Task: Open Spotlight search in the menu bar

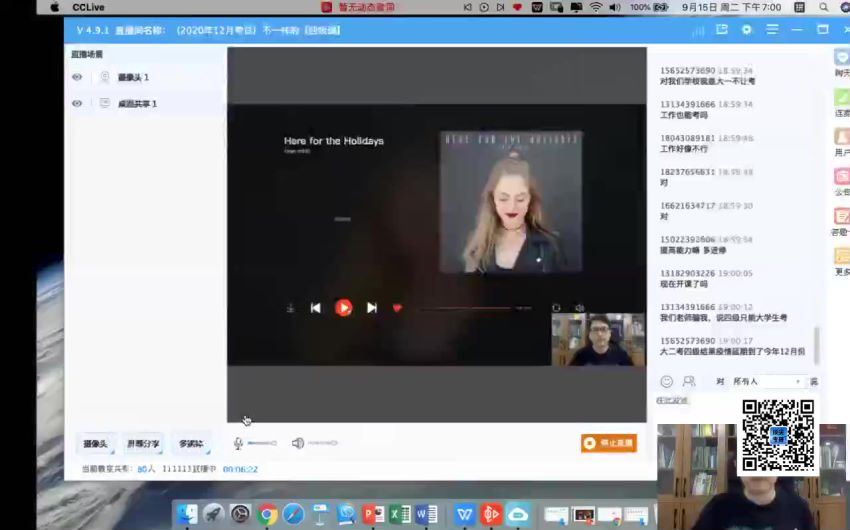Action: [823, 7]
